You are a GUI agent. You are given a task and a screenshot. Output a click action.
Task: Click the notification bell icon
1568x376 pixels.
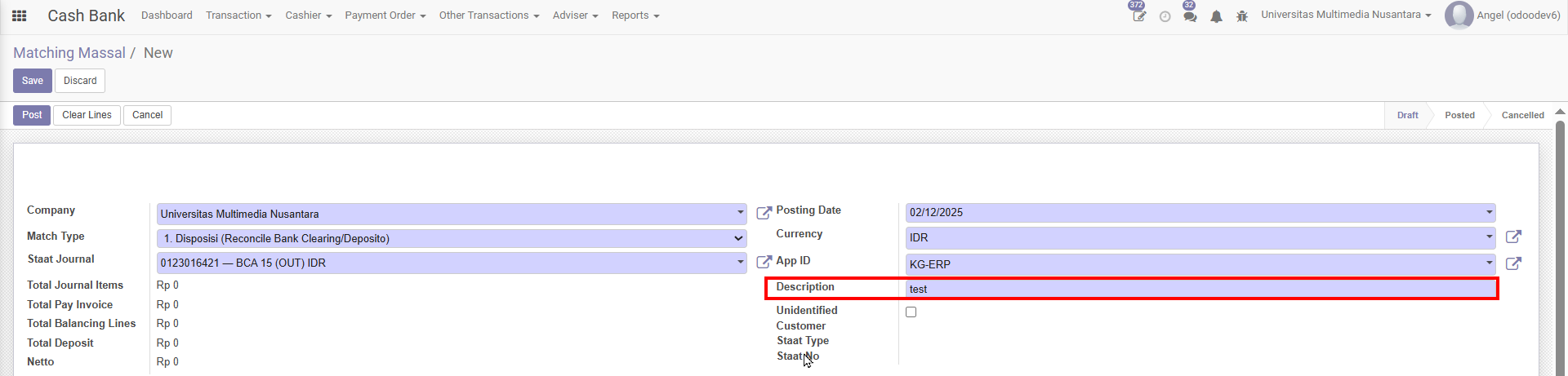pyautogui.click(x=1216, y=16)
